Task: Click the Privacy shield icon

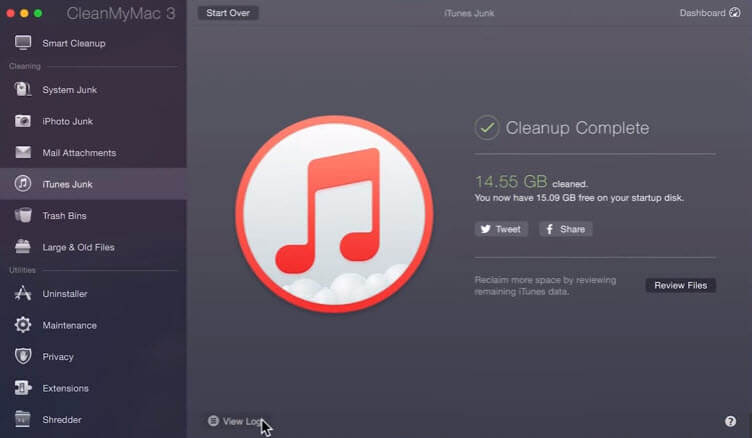Action: coord(23,356)
